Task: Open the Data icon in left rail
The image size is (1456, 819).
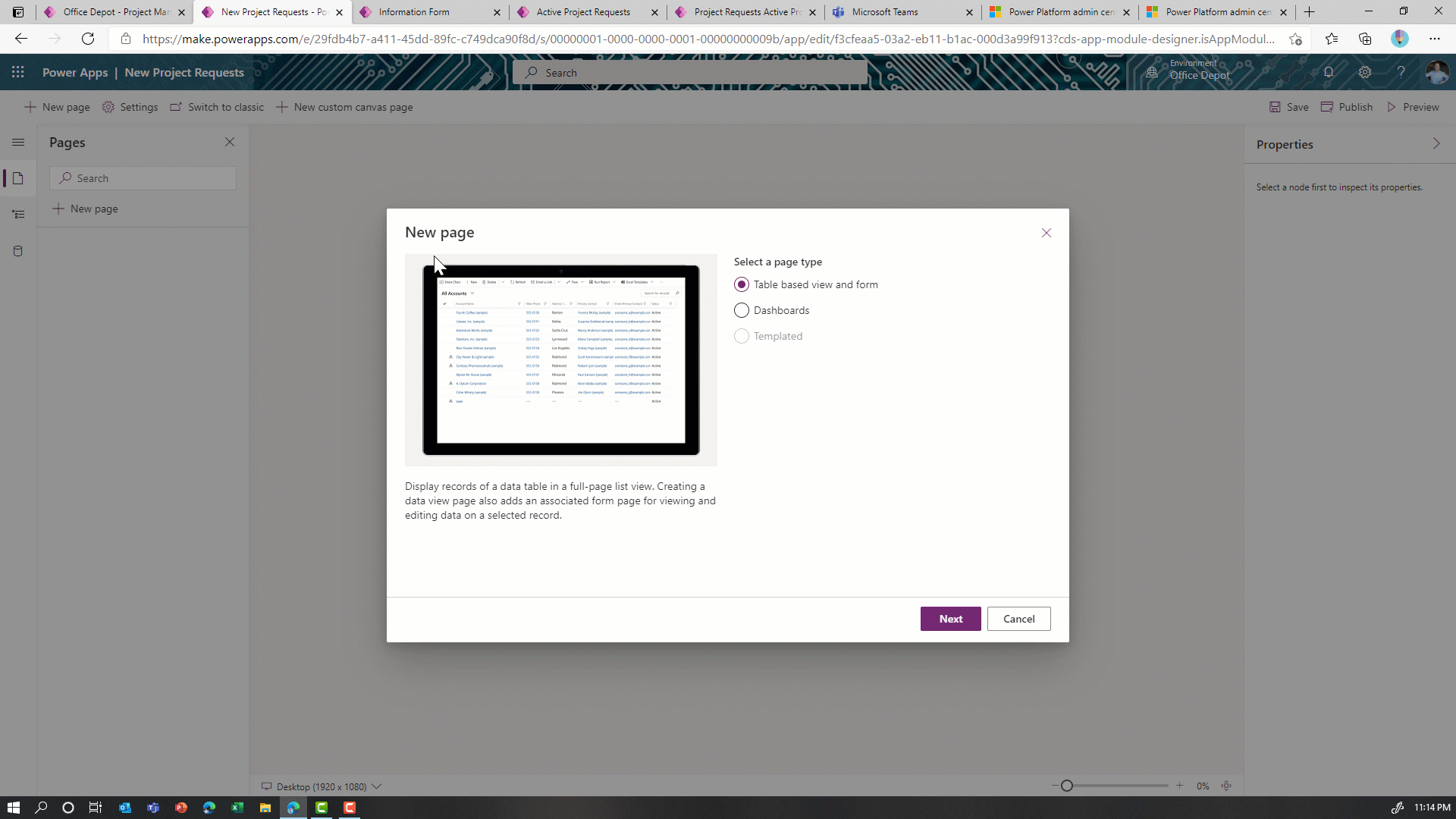Action: pyautogui.click(x=18, y=251)
